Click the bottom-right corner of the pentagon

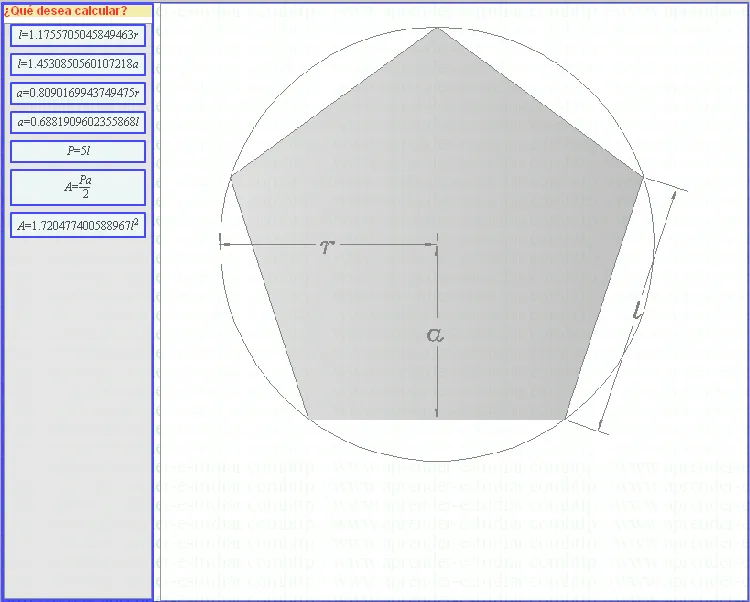pyautogui.click(x=565, y=417)
